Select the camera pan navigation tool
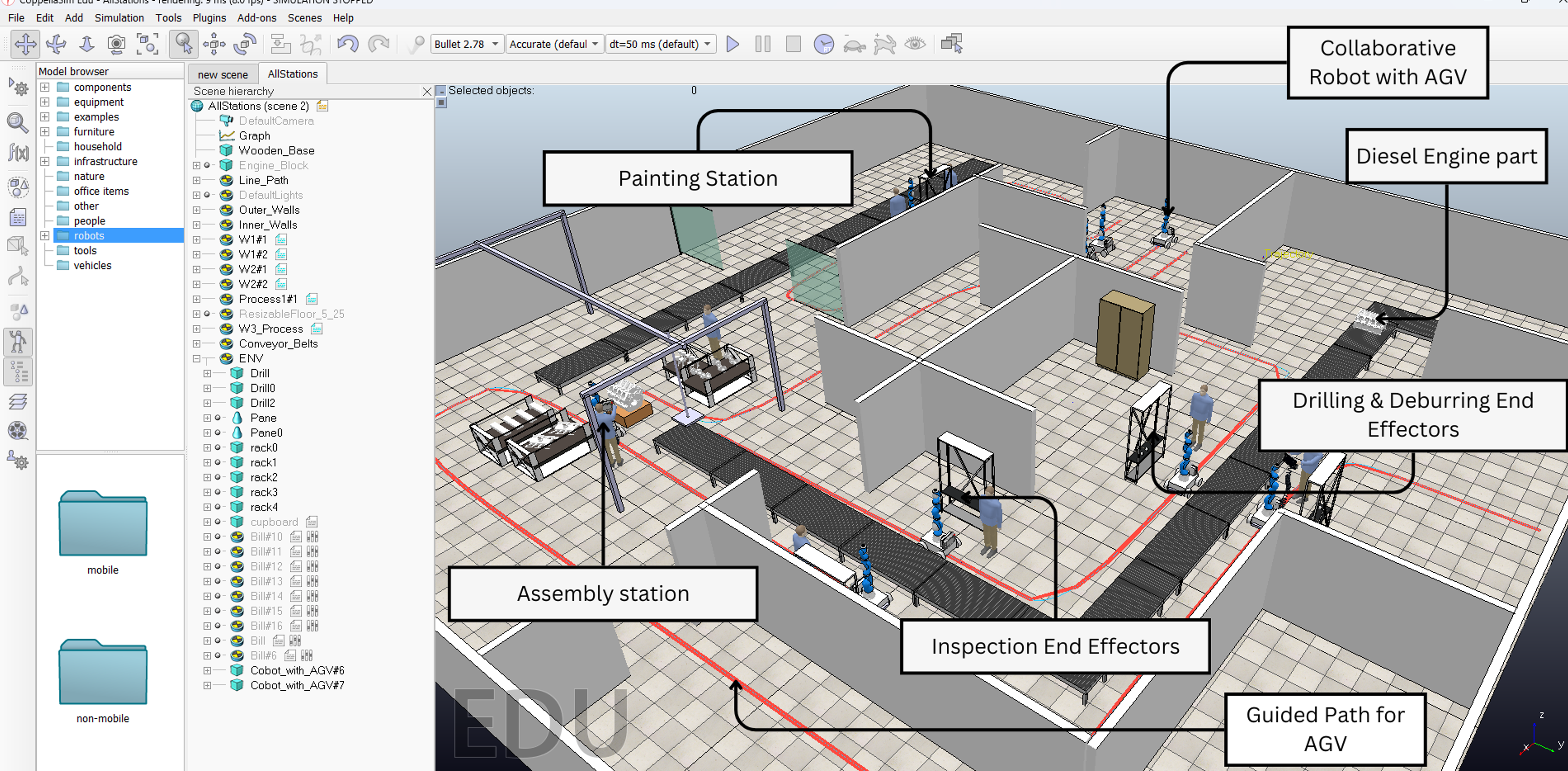The height and width of the screenshot is (771, 1568). point(24,44)
